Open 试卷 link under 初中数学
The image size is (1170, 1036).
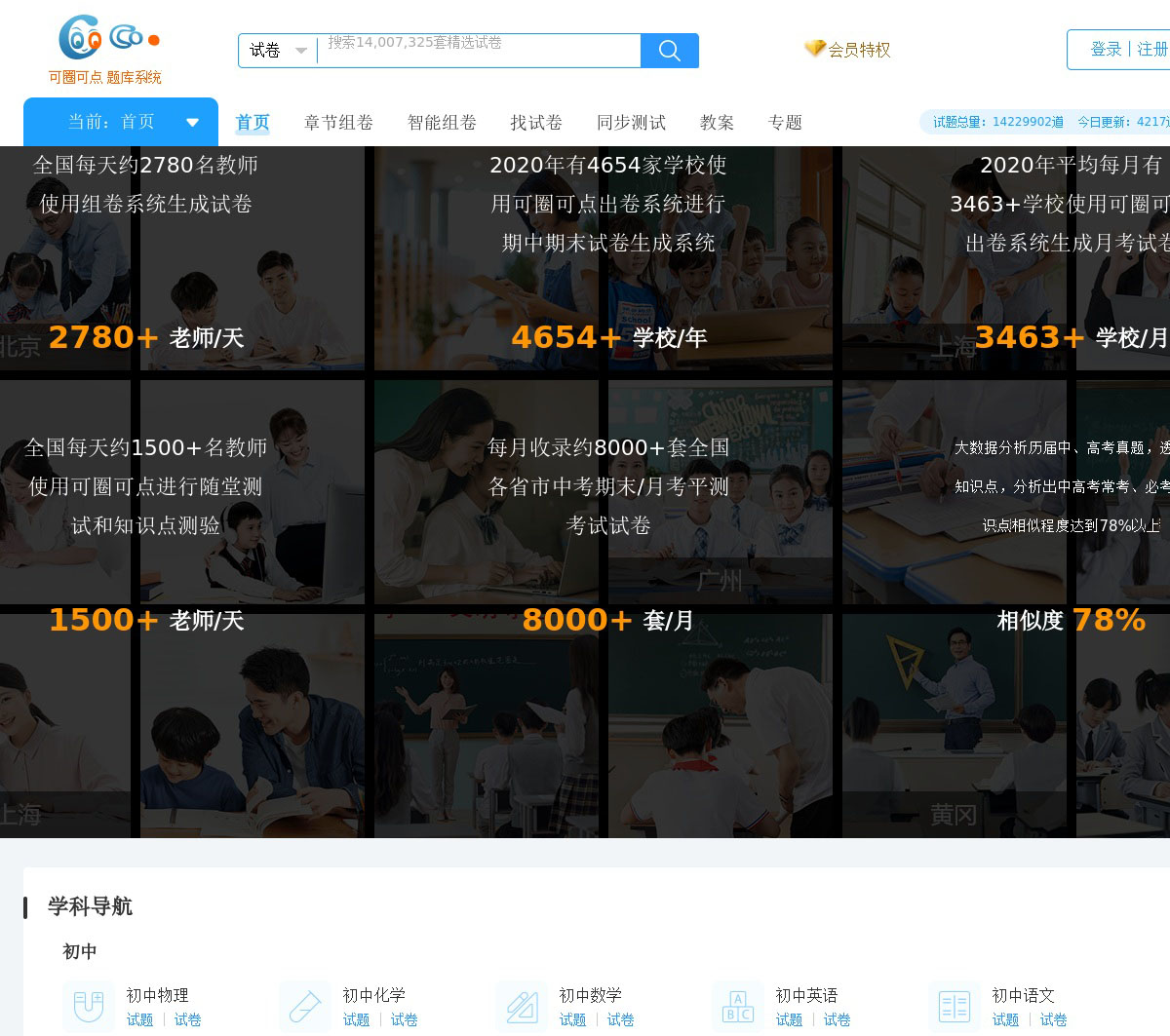(x=620, y=1019)
